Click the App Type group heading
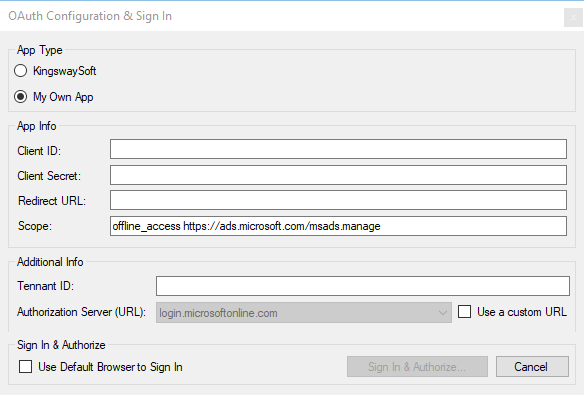The width and height of the screenshot is (584, 395). [39, 50]
